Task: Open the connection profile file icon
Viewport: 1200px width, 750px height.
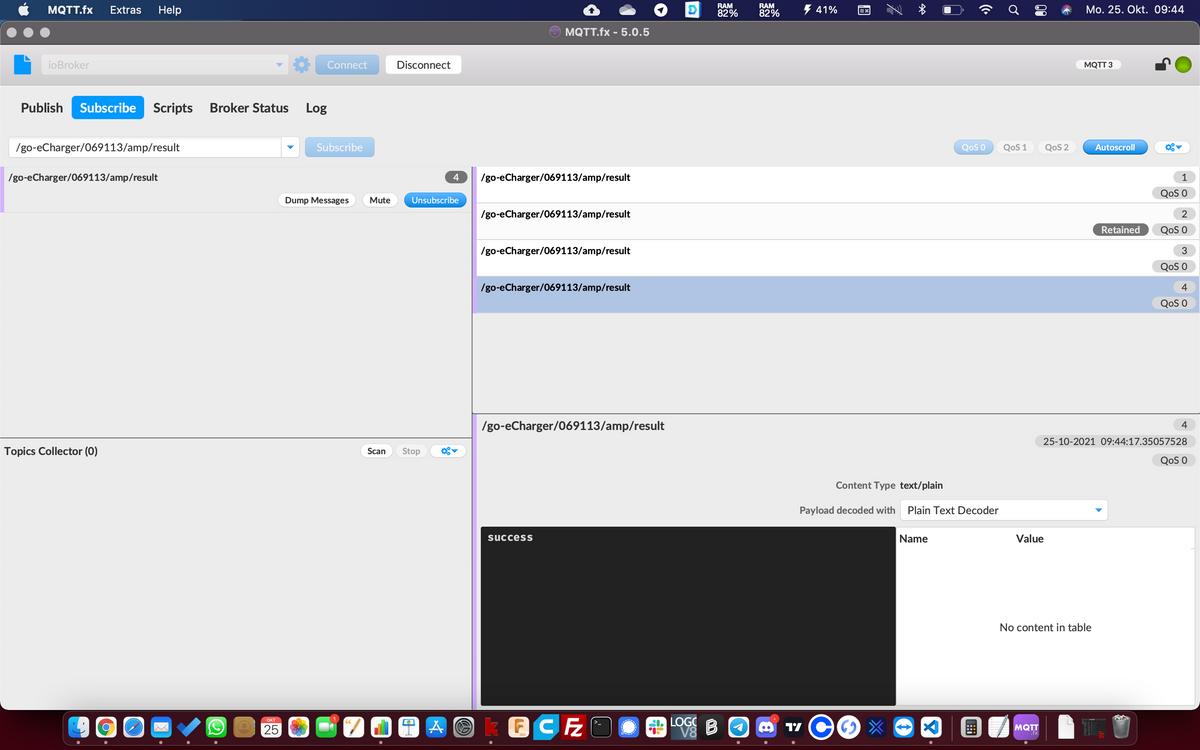Action: click(x=23, y=65)
